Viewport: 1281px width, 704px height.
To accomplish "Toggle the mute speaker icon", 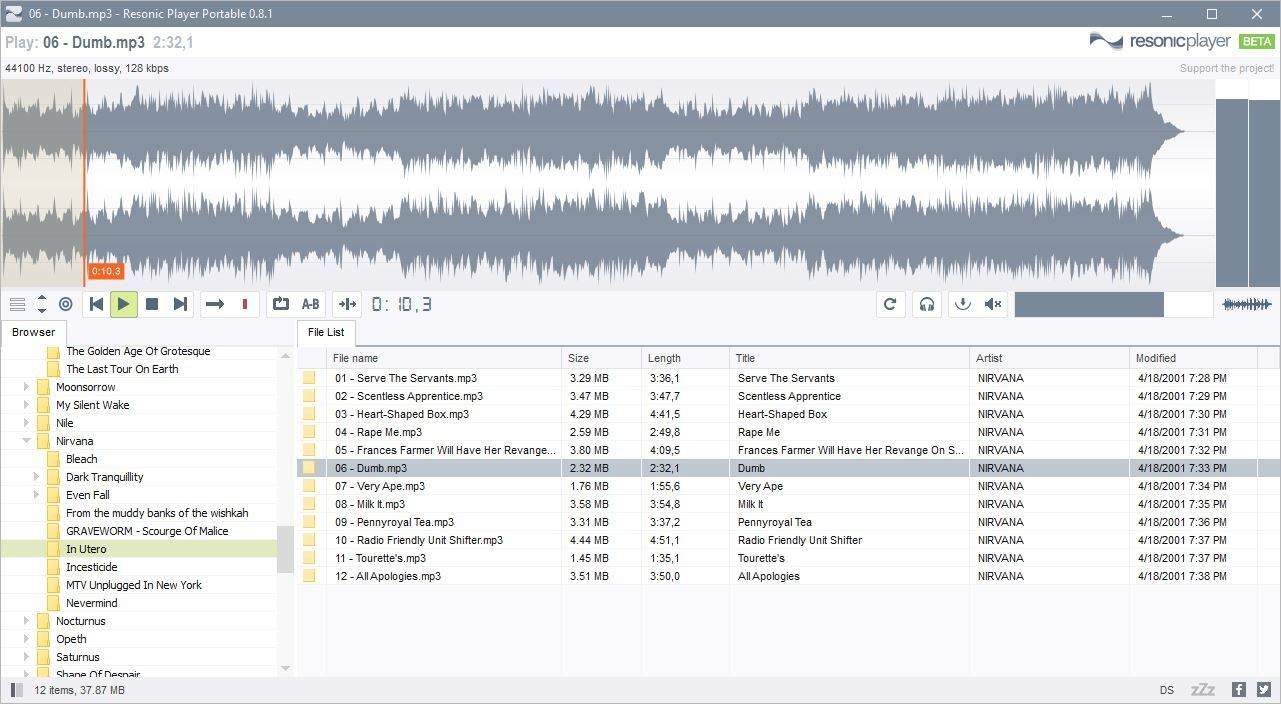I will [993, 304].
